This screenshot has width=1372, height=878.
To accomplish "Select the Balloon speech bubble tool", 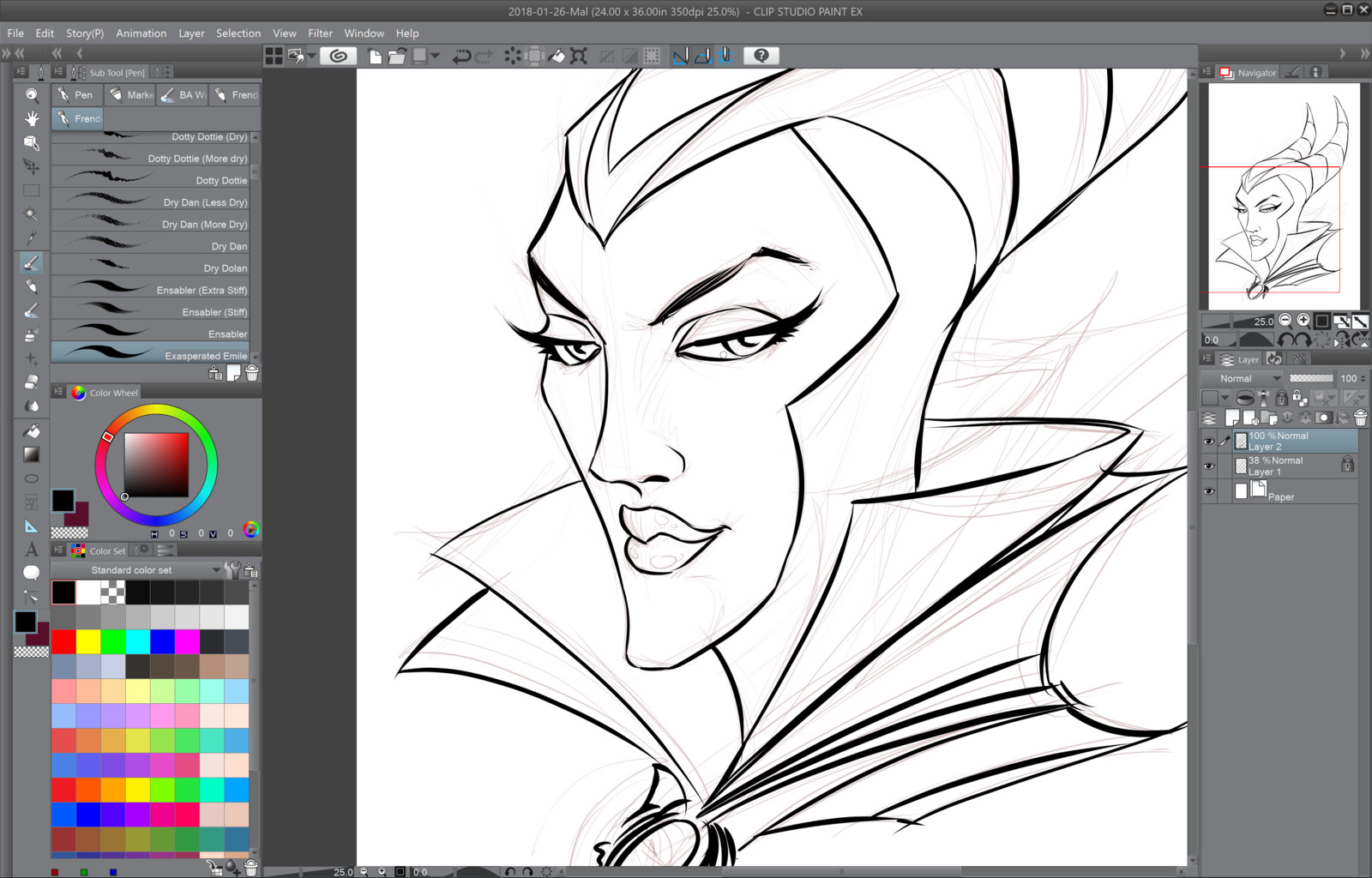I will pyautogui.click(x=32, y=573).
